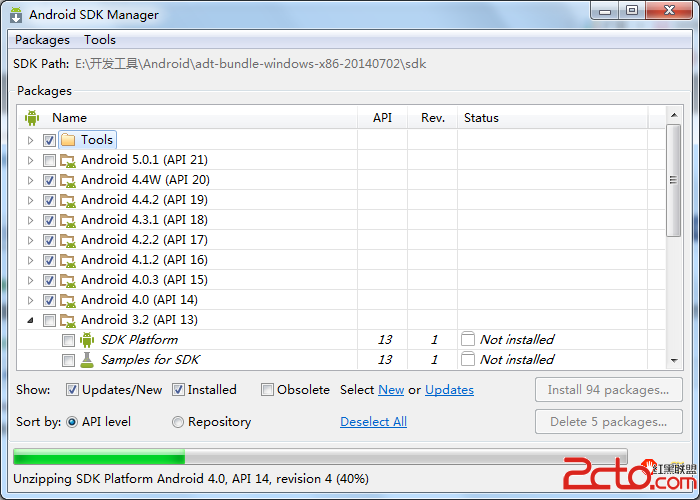
Task: Collapse the Android 3.2 (API 13) node
Action: 30,320
